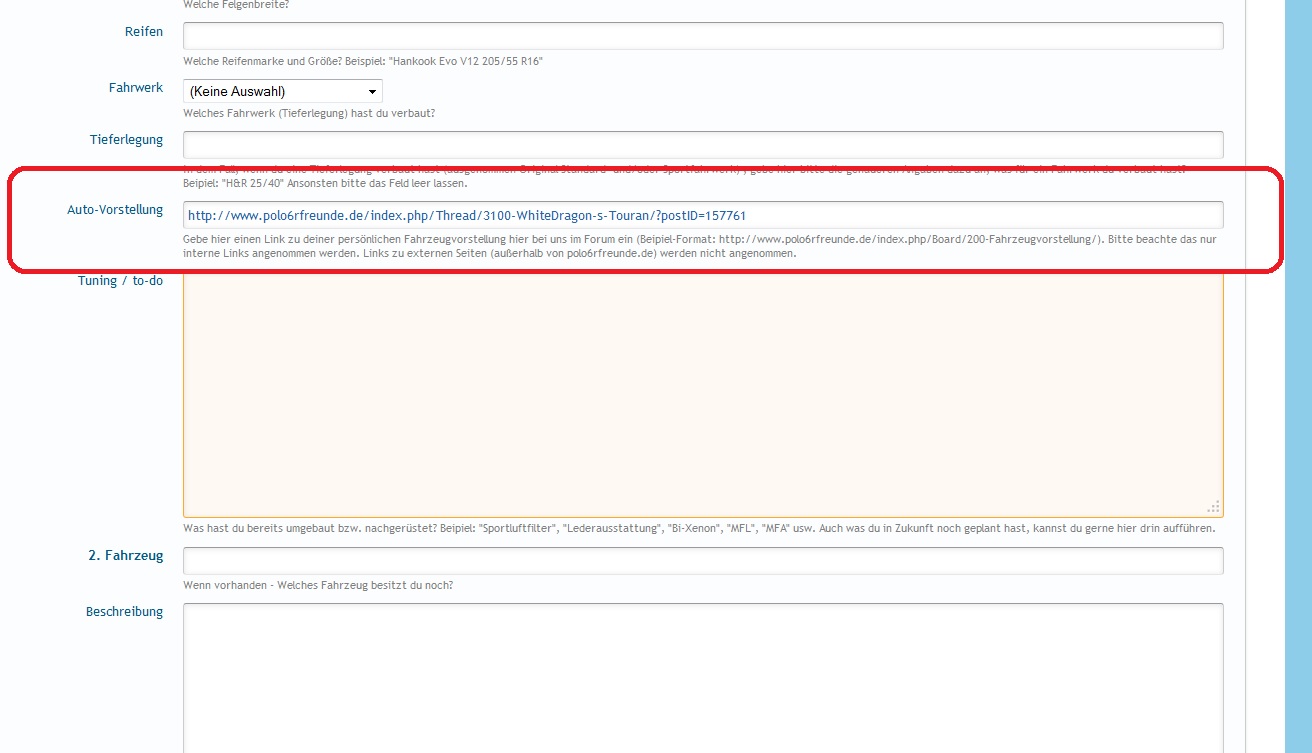Image resolution: width=1312 pixels, height=753 pixels.
Task: Click the 'Wenn vorhanden' hint under 2. Fahrzeug
Action: [318, 585]
